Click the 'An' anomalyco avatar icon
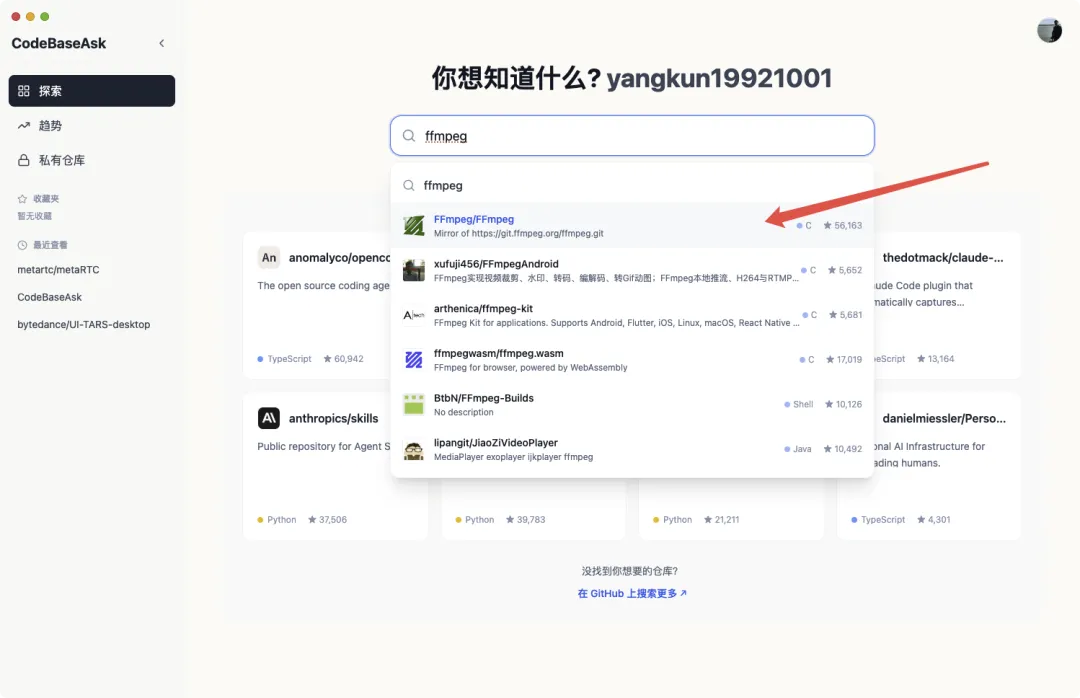 click(x=269, y=258)
